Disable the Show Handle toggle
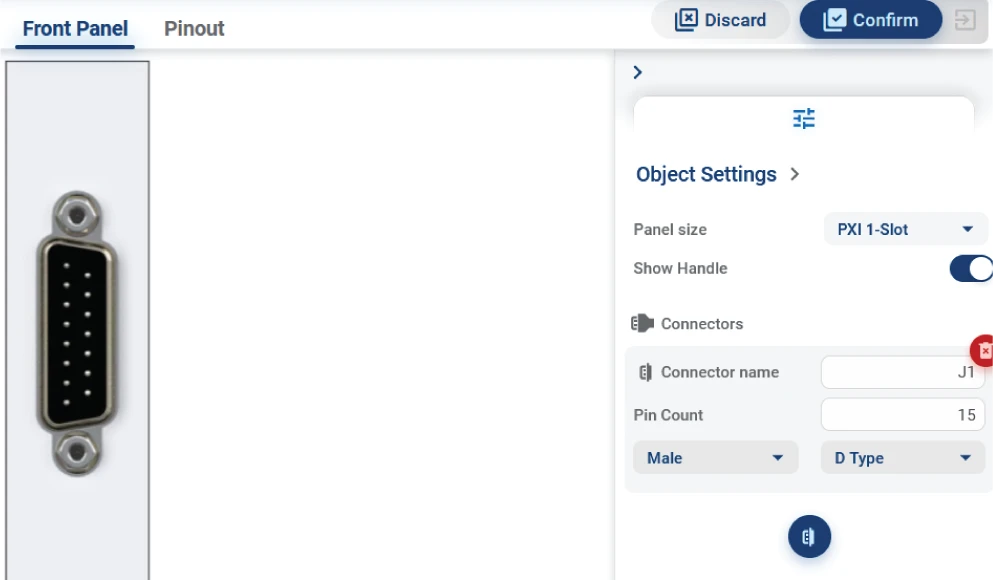The image size is (993, 580). (971, 268)
